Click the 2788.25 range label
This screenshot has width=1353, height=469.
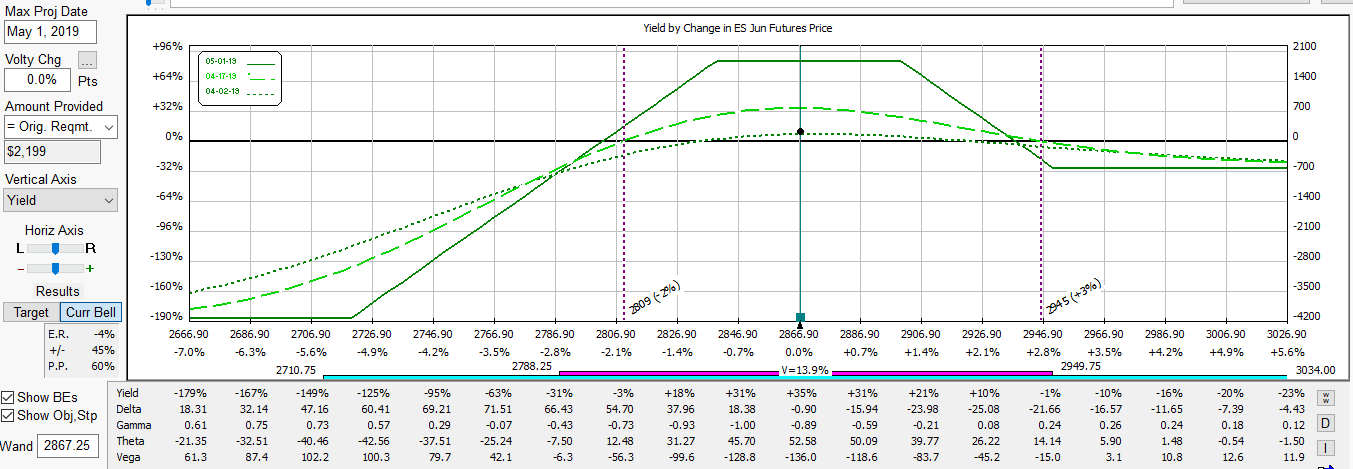click(532, 367)
